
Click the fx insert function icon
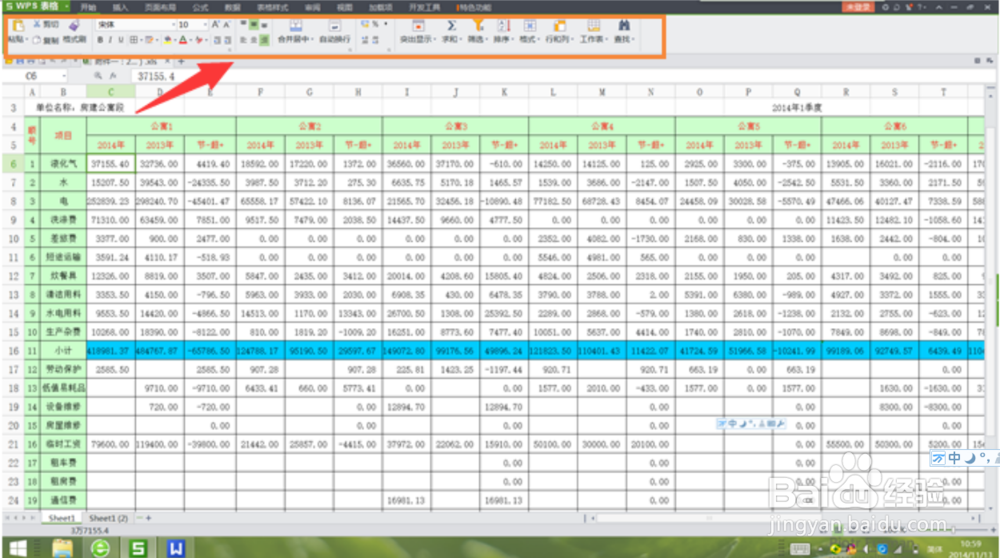(114, 76)
